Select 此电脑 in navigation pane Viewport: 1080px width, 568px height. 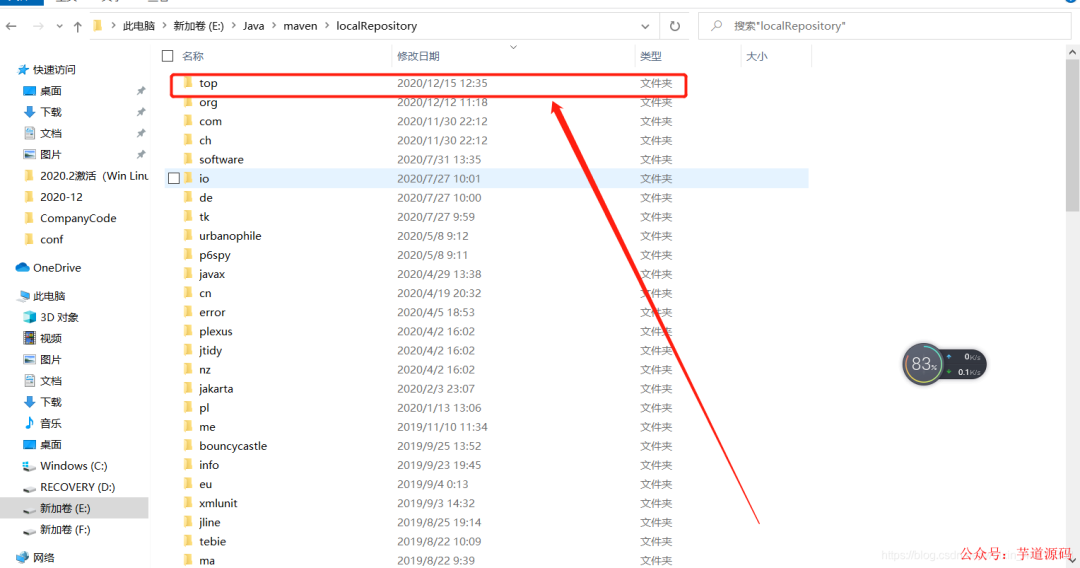[x=49, y=296]
